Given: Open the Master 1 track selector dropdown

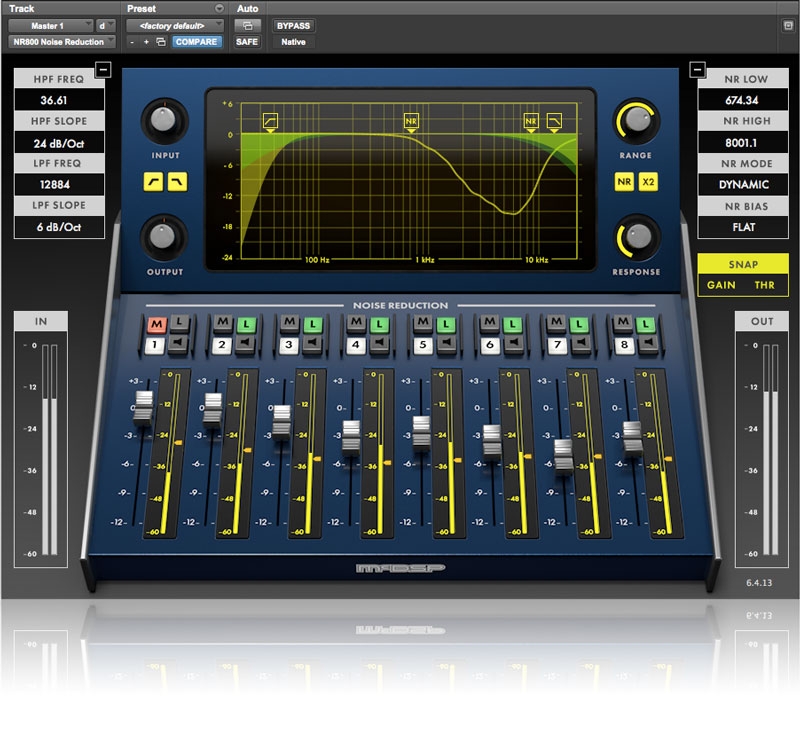Looking at the screenshot, I should pos(48,25).
